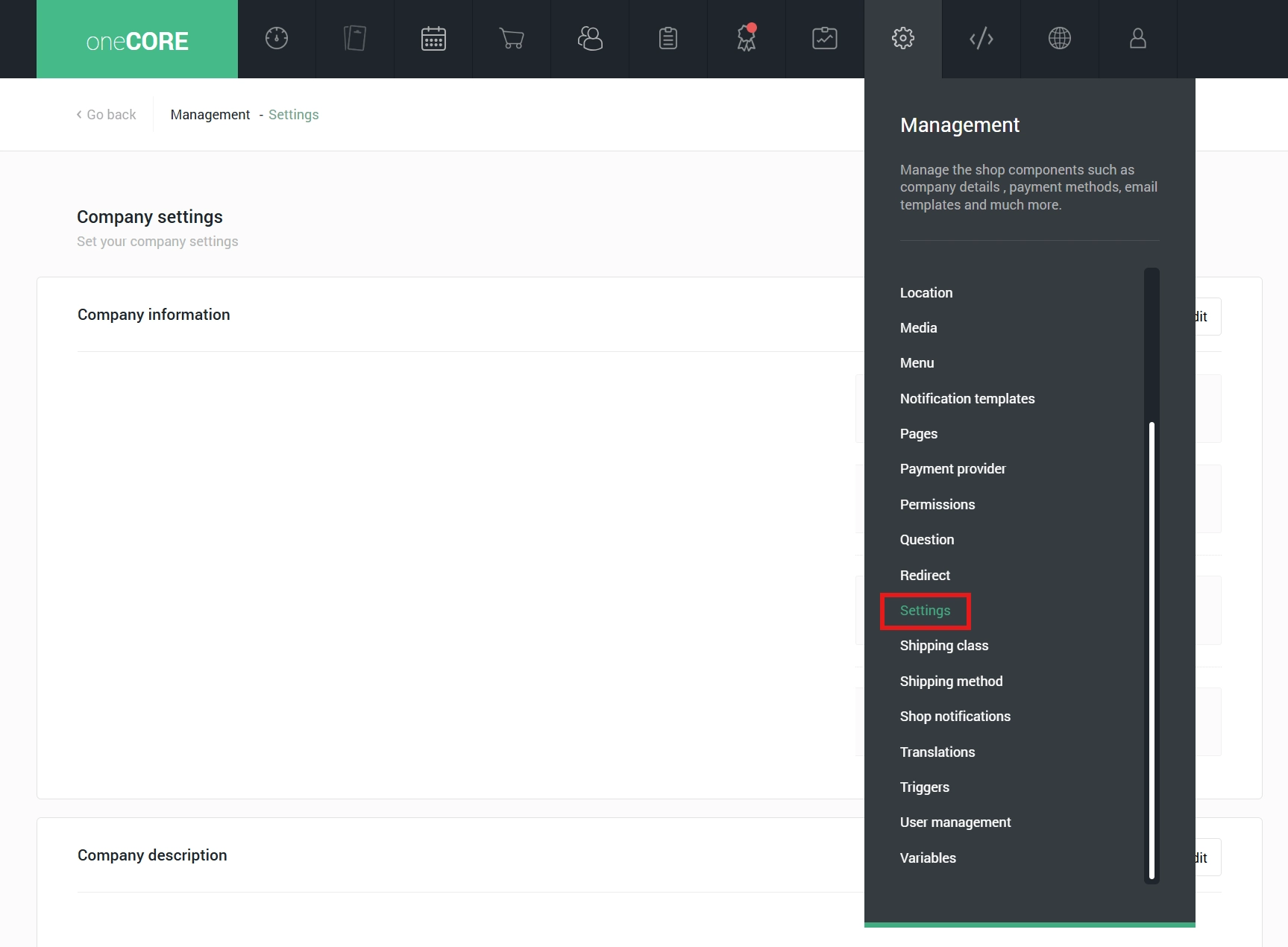This screenshot has height=947, width=1288.
Task: Click the oneCORE logo
Action: 137,40
